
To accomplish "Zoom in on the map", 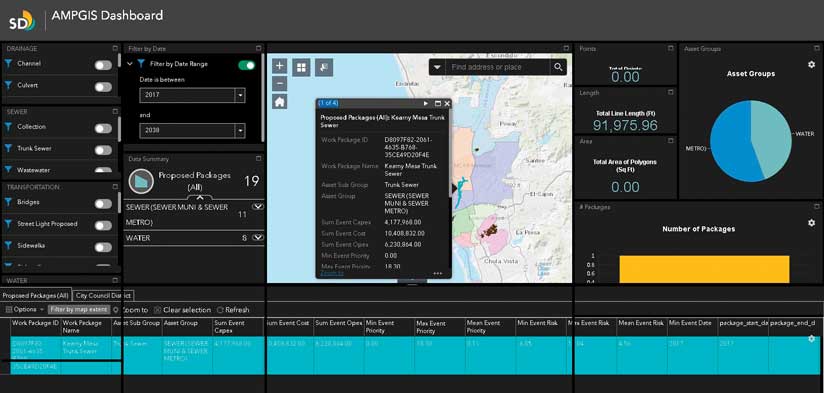I will click(x=280, y=66).
